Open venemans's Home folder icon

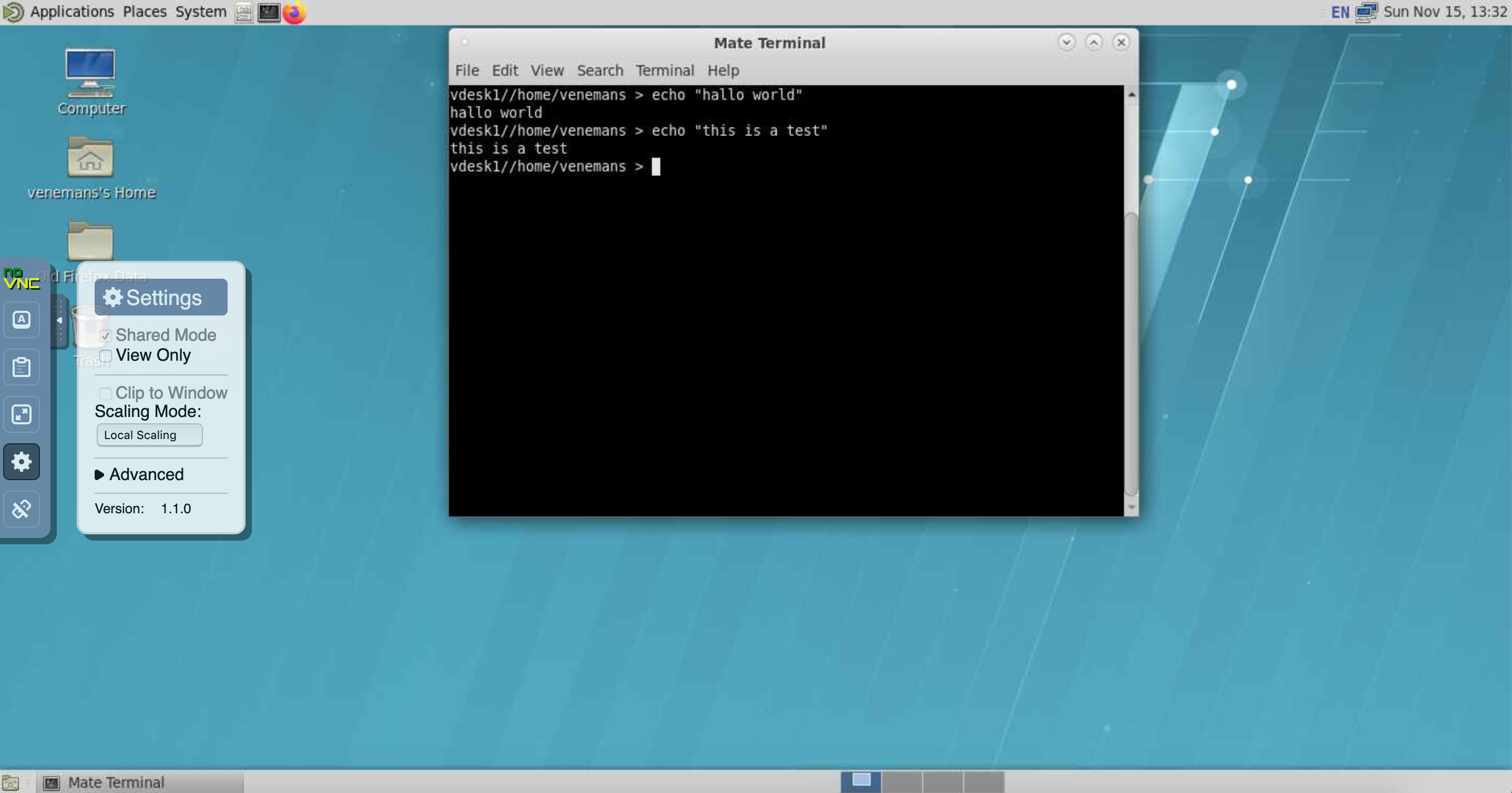pyautogui.click(x=90, y=157)
